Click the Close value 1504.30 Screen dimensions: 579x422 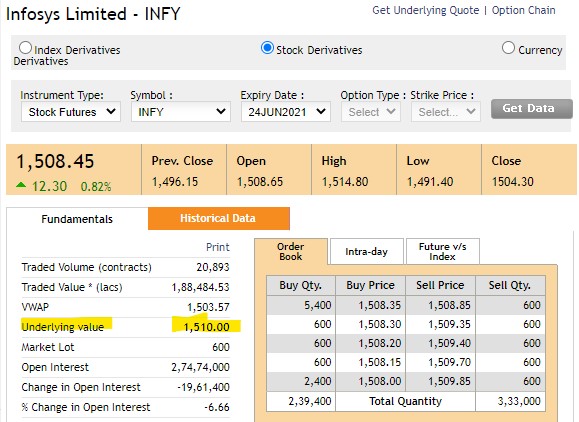513,182
